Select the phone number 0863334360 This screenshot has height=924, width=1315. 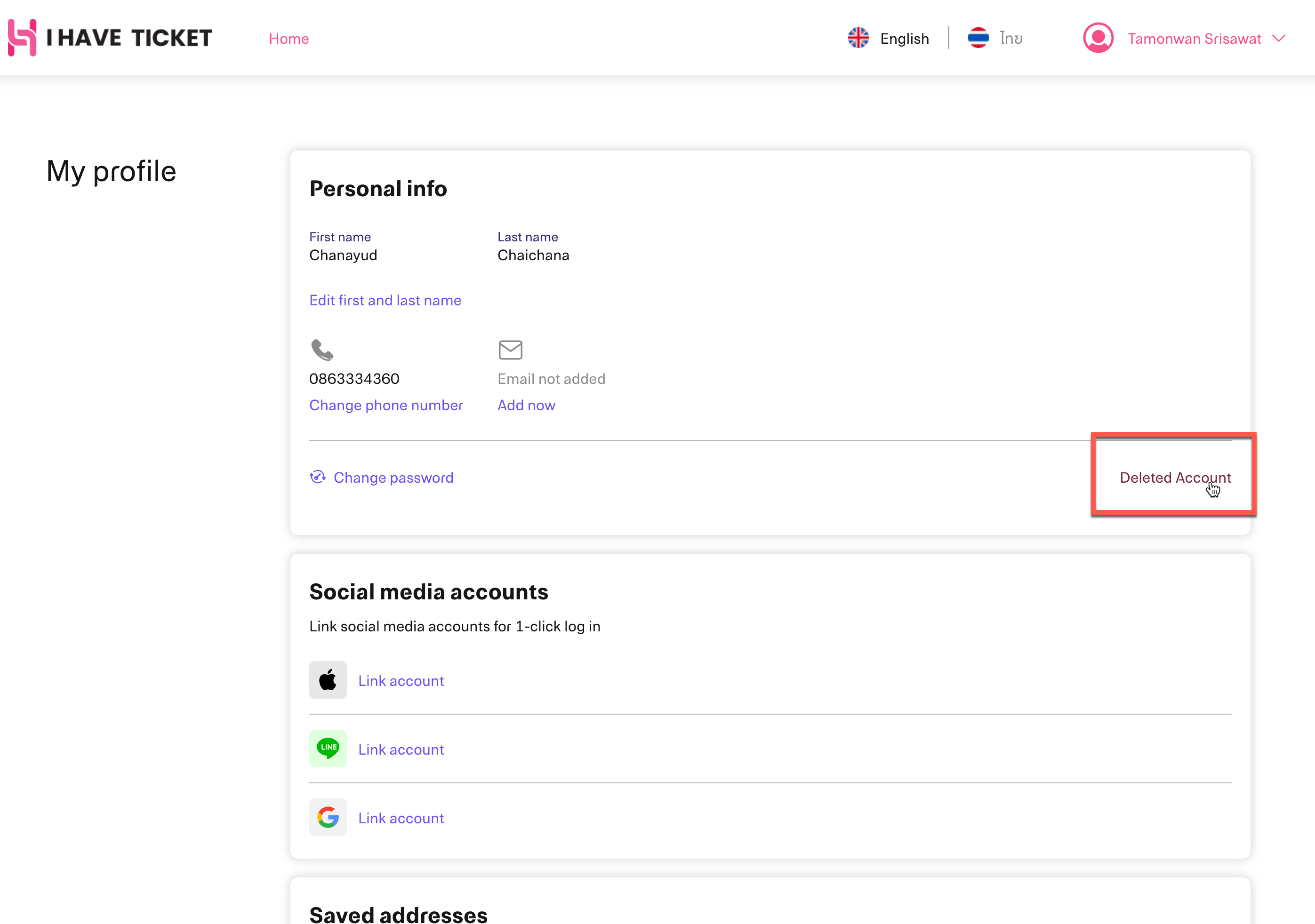point(354,379)
